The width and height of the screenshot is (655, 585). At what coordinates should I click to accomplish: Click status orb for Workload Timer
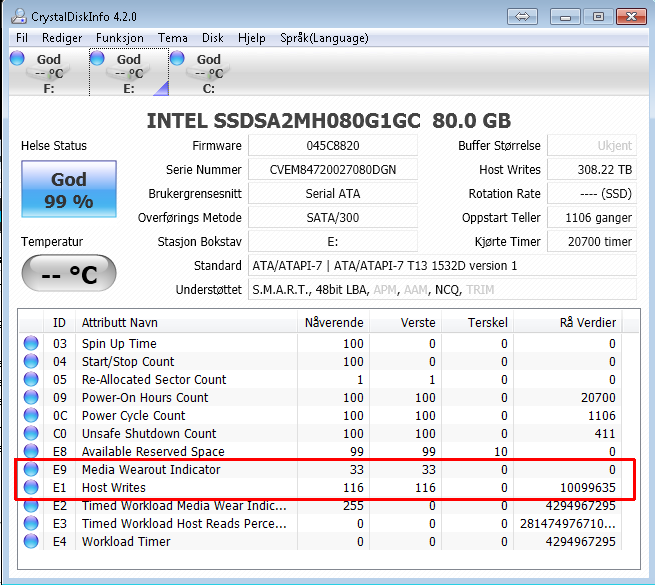coord(31,541)
